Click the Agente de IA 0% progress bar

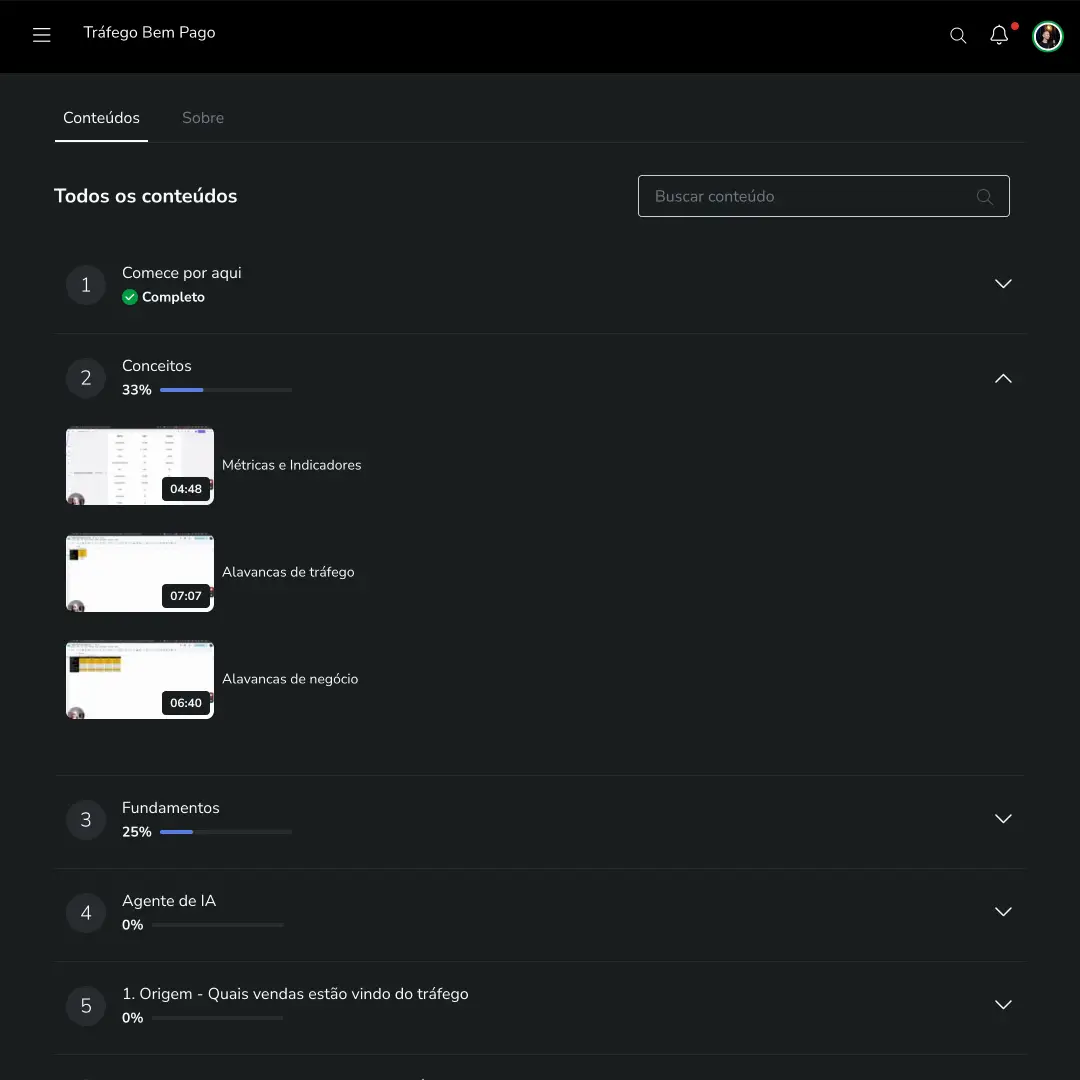tap(218, 925)
